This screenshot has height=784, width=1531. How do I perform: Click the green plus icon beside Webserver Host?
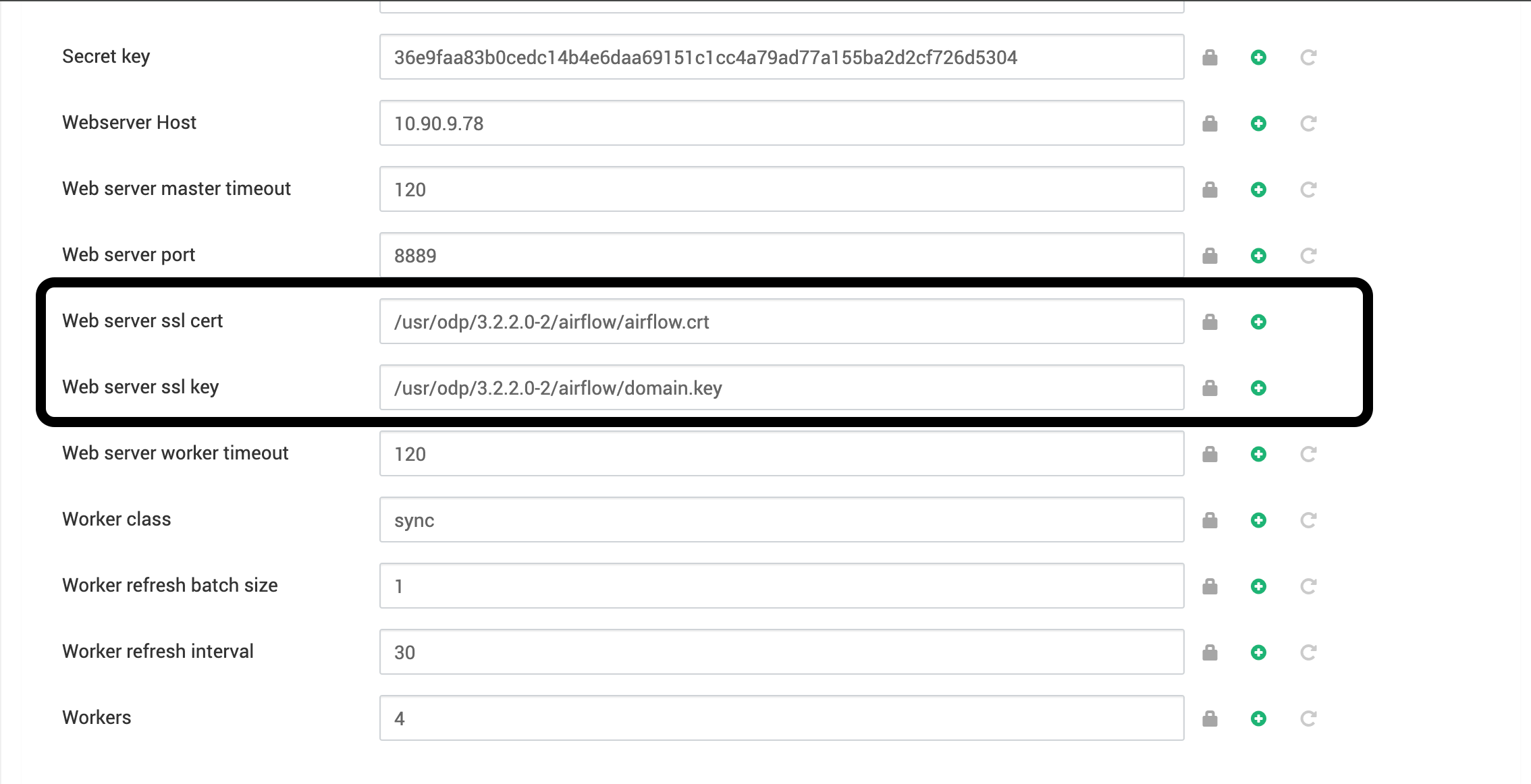point(1258,123)
